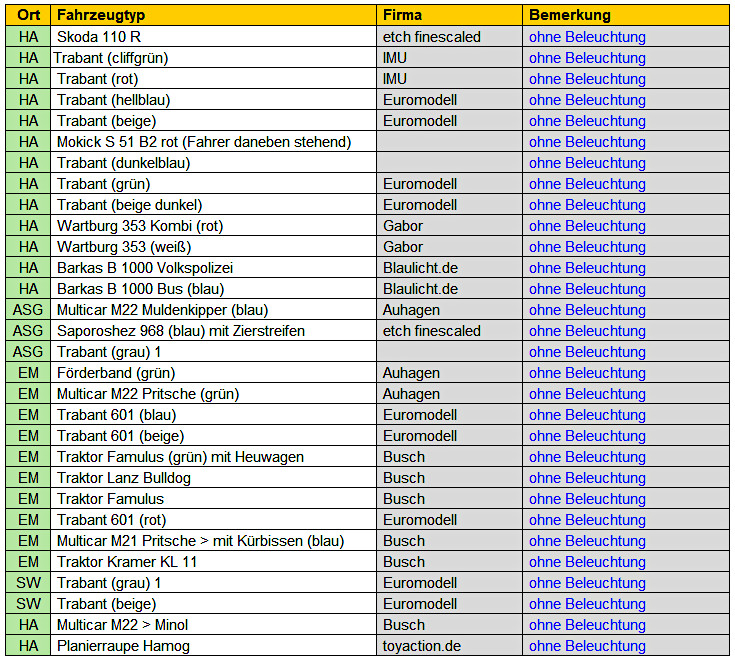This screenshot has width=735, height=660.
Task: Select the 'Trabant (hellblau)' cell
Action: coord(213,100)
